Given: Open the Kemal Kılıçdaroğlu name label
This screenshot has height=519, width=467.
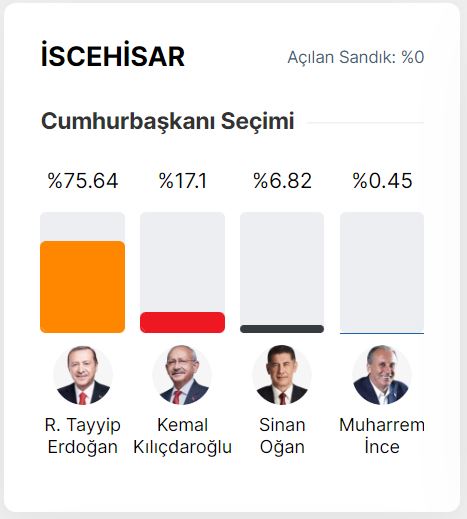Looking at the screenshot, I should [x=182, y=436].
